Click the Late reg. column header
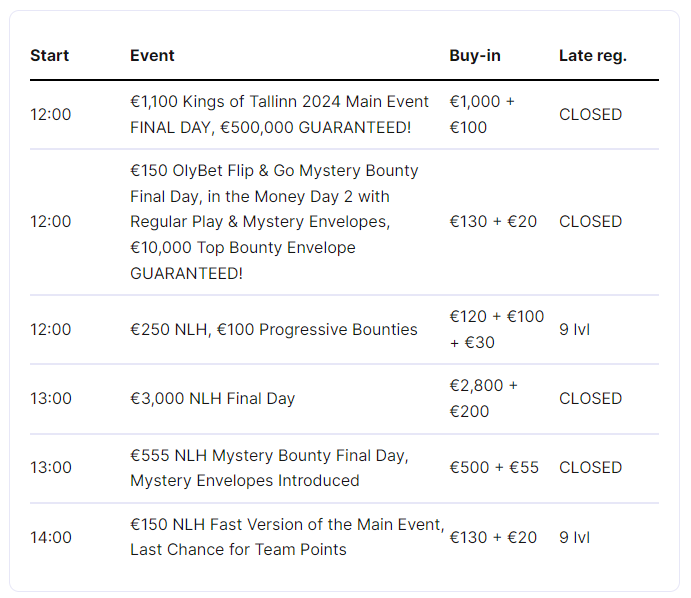The image size is (691, 598). (592, 56)
